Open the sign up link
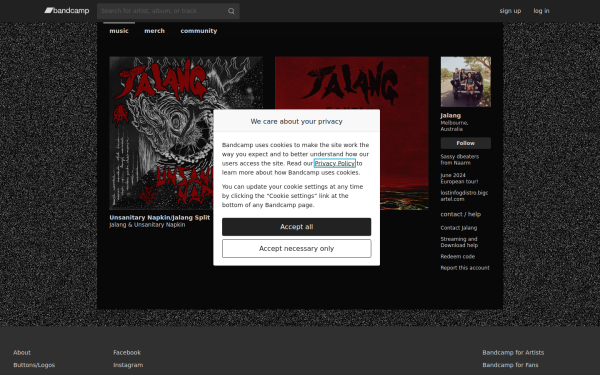 [510, 11]
